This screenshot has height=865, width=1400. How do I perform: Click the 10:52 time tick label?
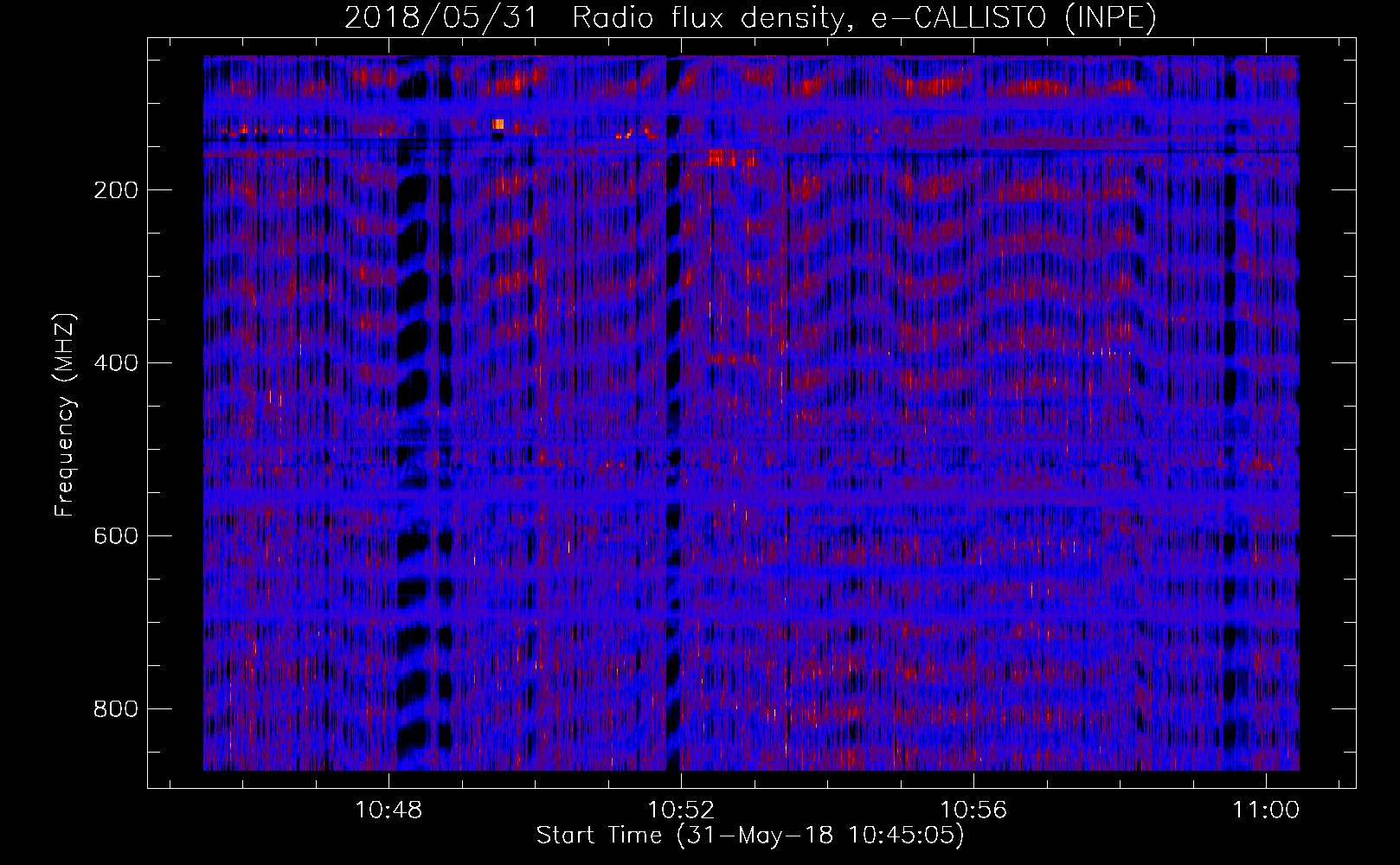tap(682, 811)
